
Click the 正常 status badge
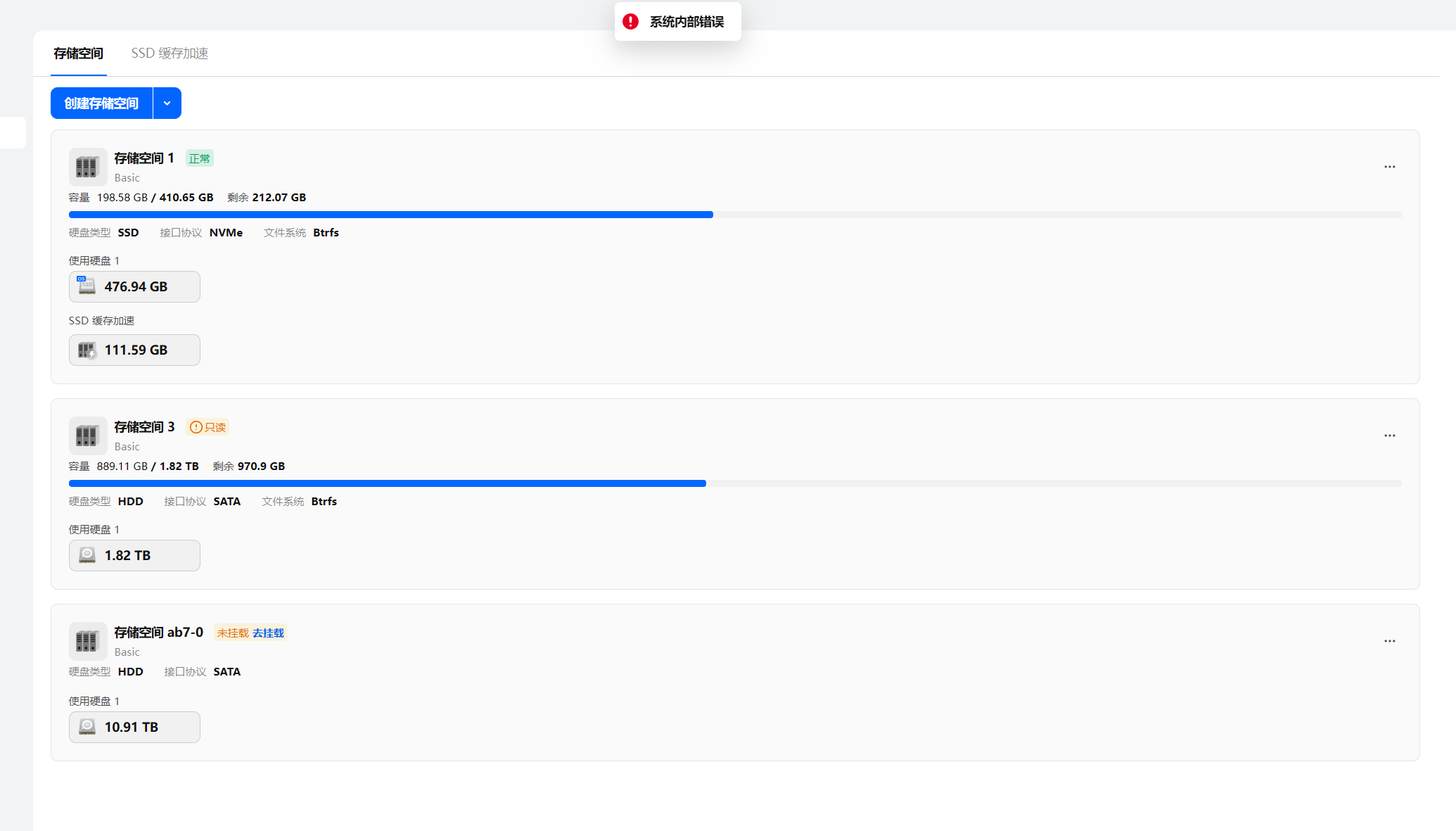click(x=199, y=158)
